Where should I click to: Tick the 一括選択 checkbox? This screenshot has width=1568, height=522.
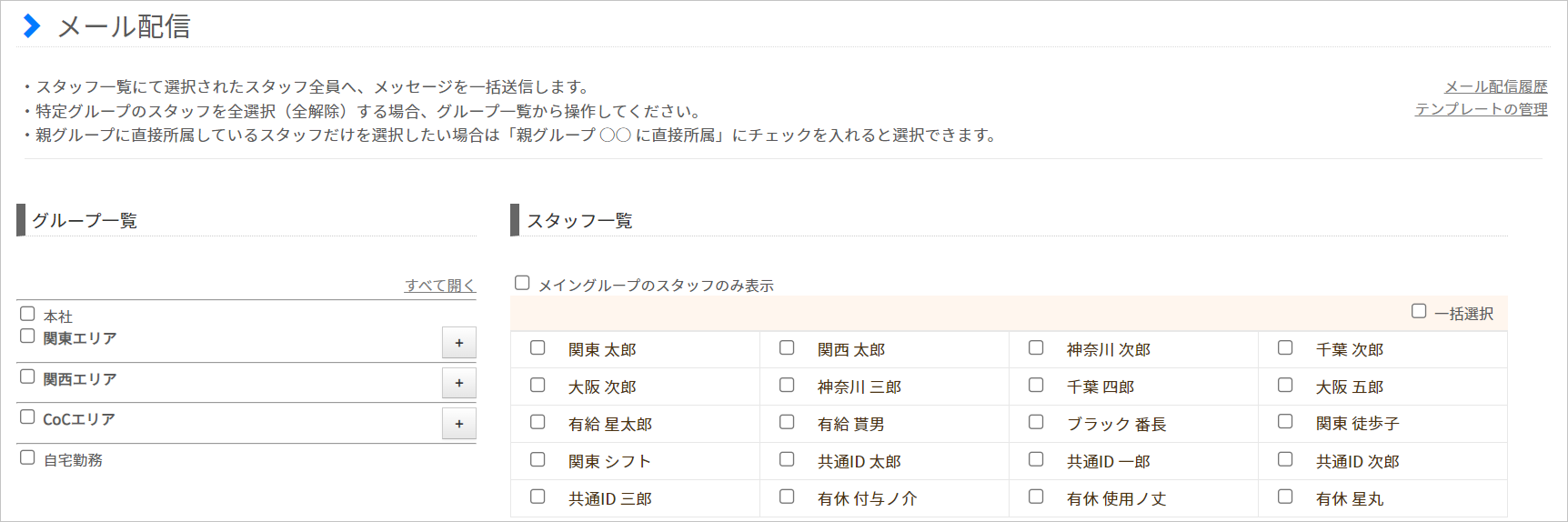click(1419, 311)
